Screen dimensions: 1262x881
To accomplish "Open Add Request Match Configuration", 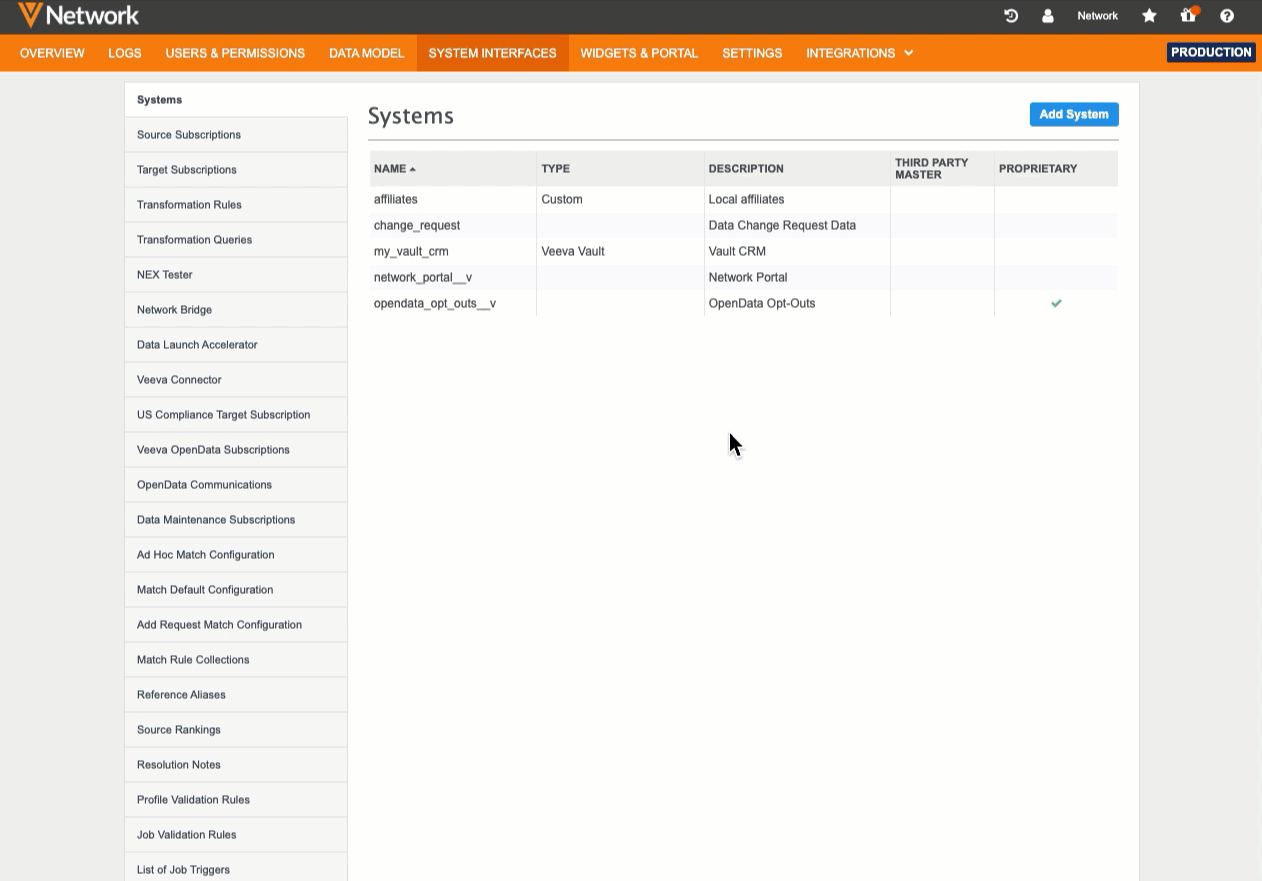I will pos(236,625).
